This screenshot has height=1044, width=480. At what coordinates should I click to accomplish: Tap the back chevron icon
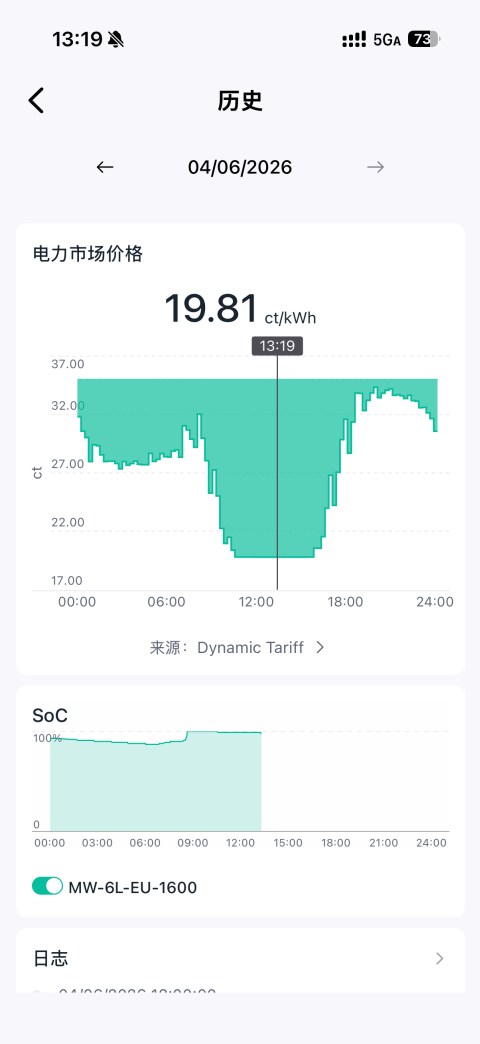tap(36, 101)
